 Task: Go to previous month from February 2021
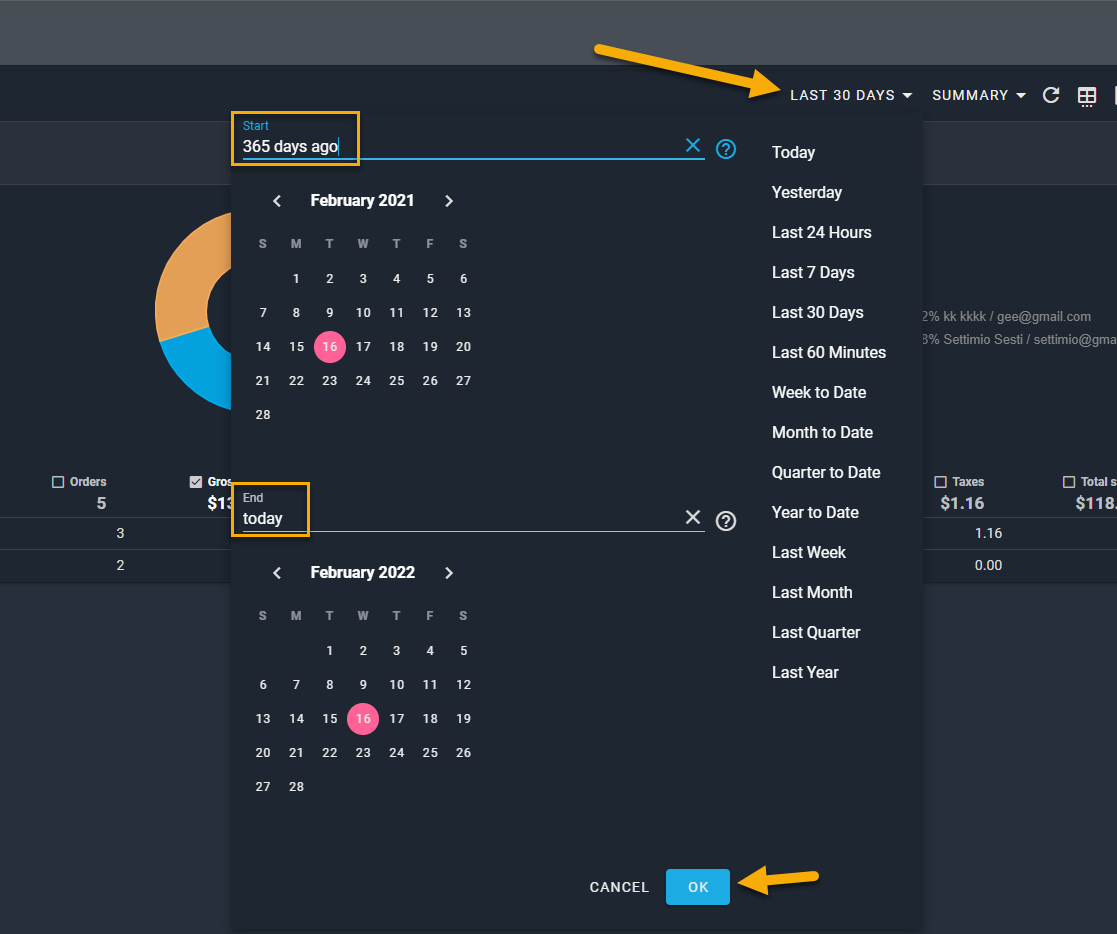pyautogui.click(x=277, y=201)
